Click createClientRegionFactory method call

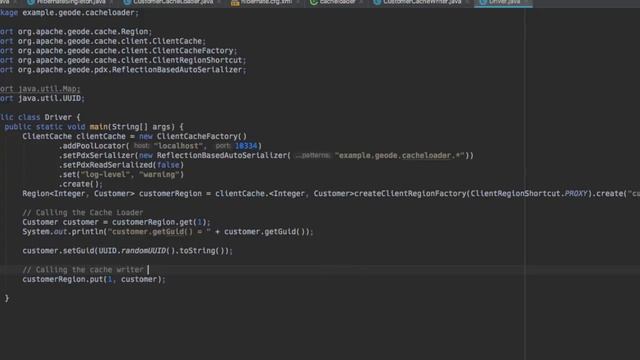[410, 193]
